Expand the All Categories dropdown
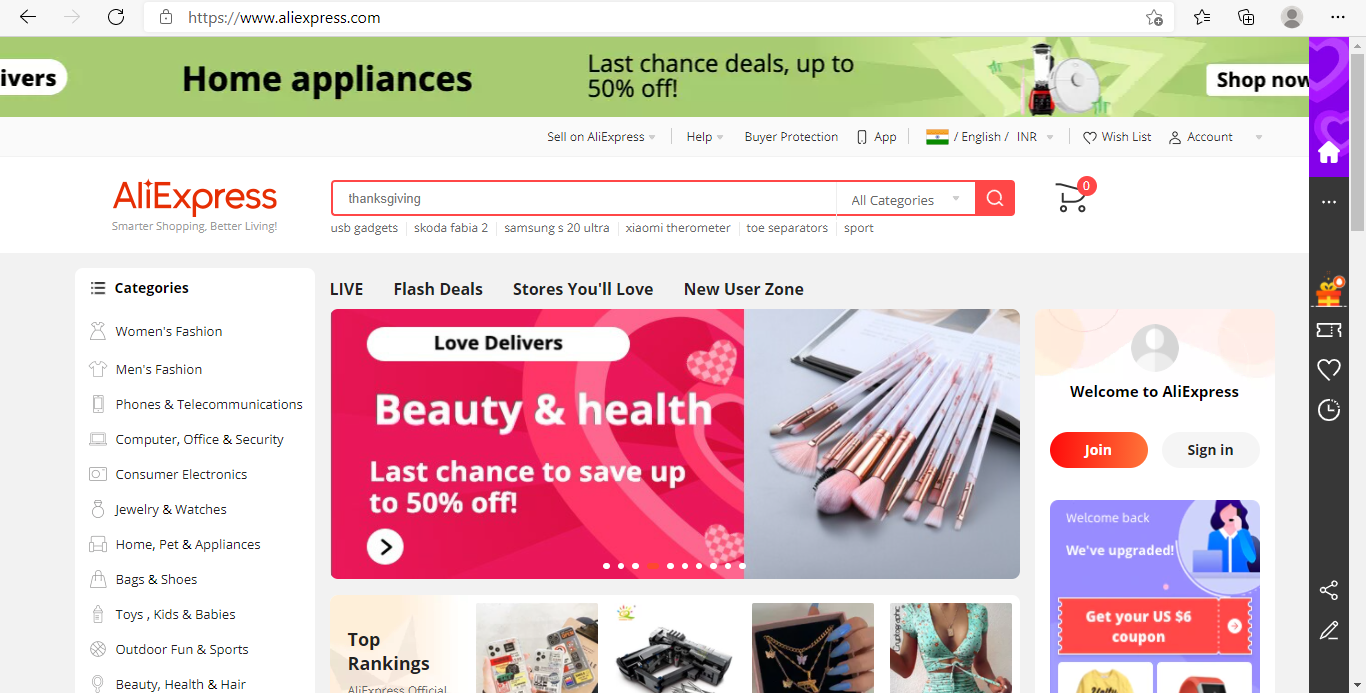 click(x=905, y=199)
